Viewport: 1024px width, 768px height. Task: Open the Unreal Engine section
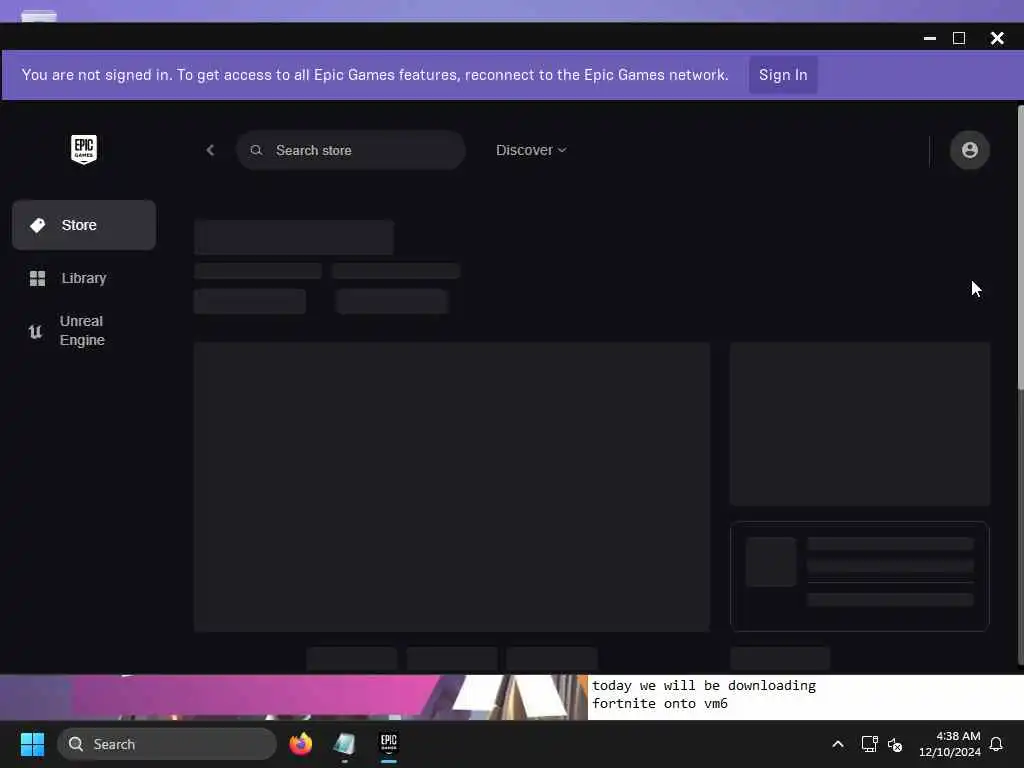(84, 331)
